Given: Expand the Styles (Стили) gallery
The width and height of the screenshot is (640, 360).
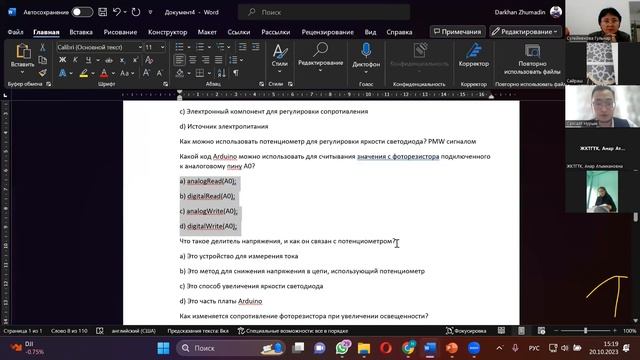Looking at the screenshot, I should tap(280, 57).
